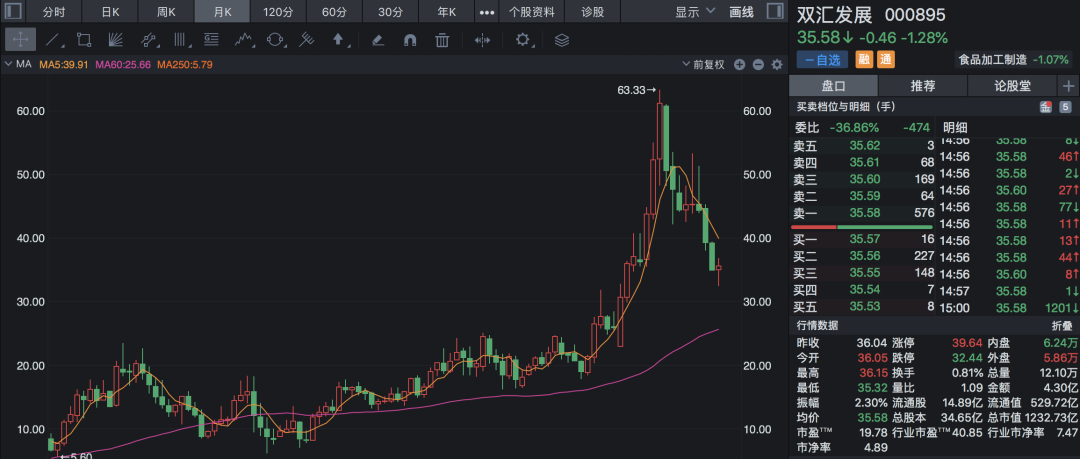Click the plus zoom-in chart icon
This screenshot has width=1080, height=459.
coord(740,65)
